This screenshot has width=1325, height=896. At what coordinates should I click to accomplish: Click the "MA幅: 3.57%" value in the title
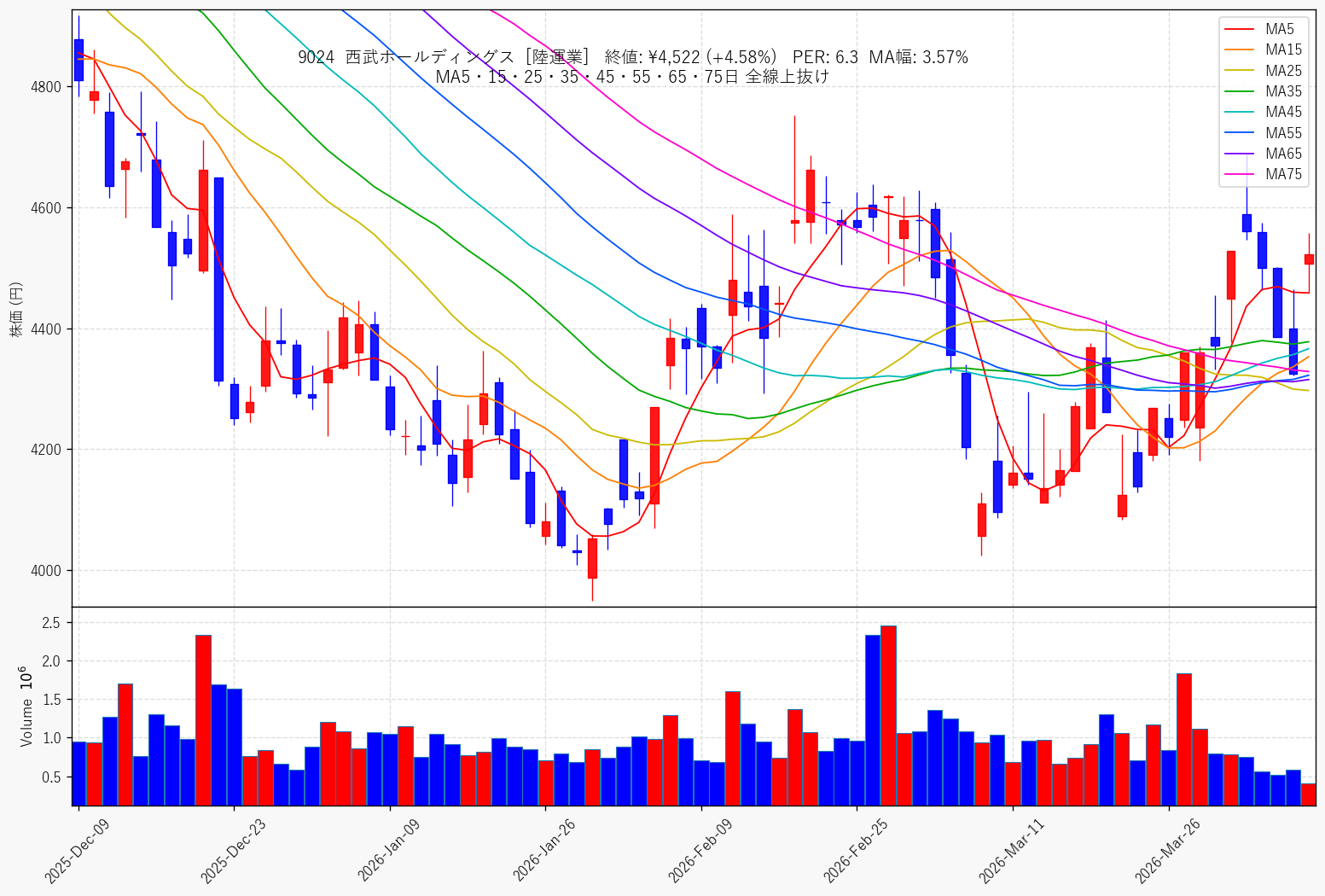[919, 57]
